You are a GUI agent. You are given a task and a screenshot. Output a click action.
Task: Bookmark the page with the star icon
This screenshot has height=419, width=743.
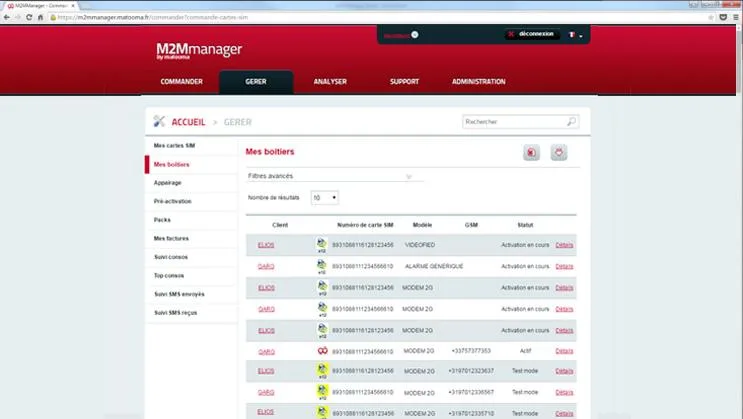pyautogui.click(x=711, y=17)
